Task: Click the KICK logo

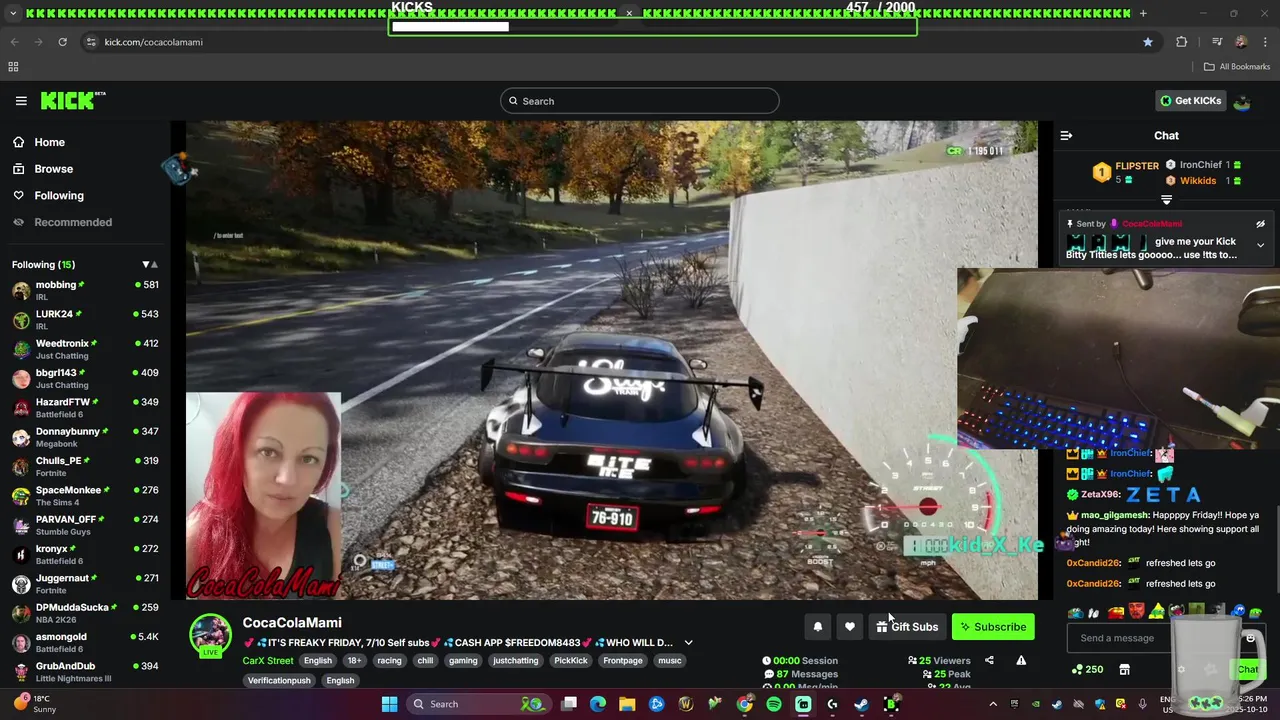Action: click(72, 101)
